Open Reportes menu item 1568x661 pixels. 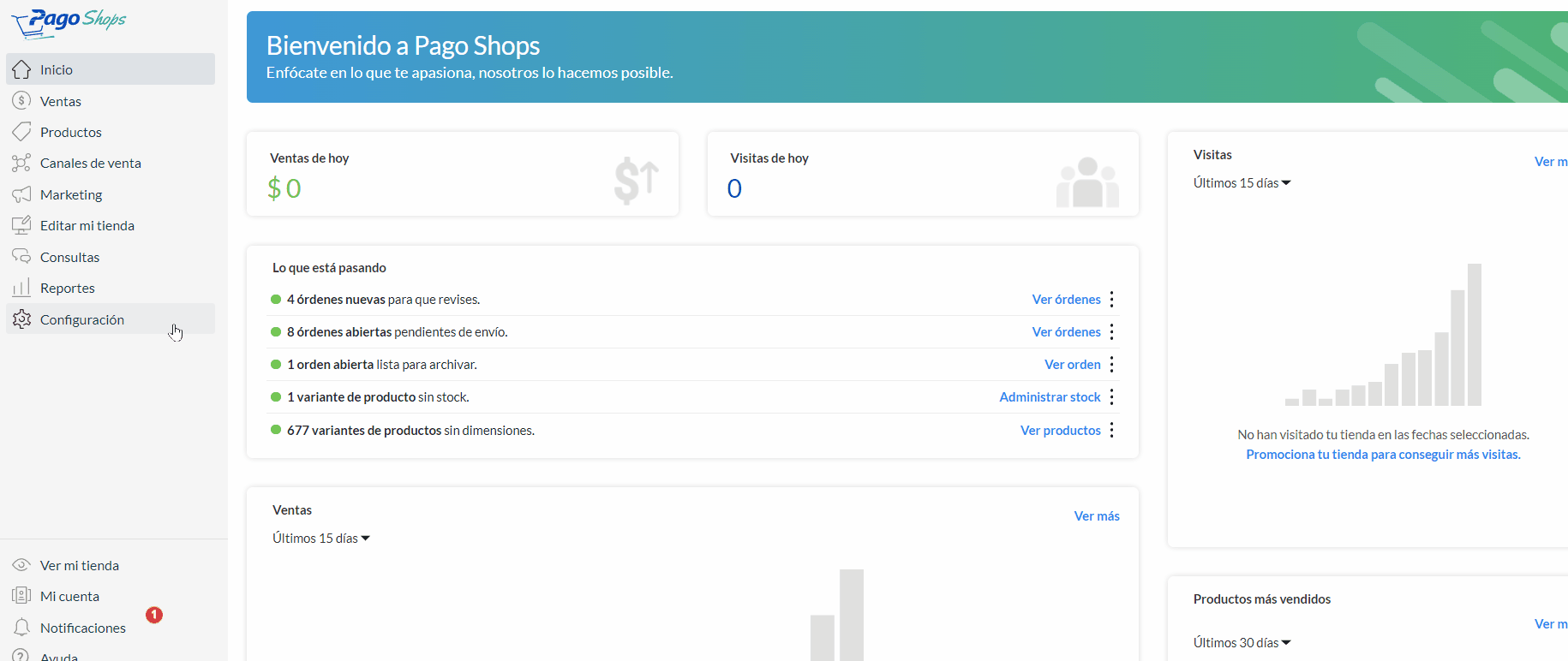coord(111,288)
